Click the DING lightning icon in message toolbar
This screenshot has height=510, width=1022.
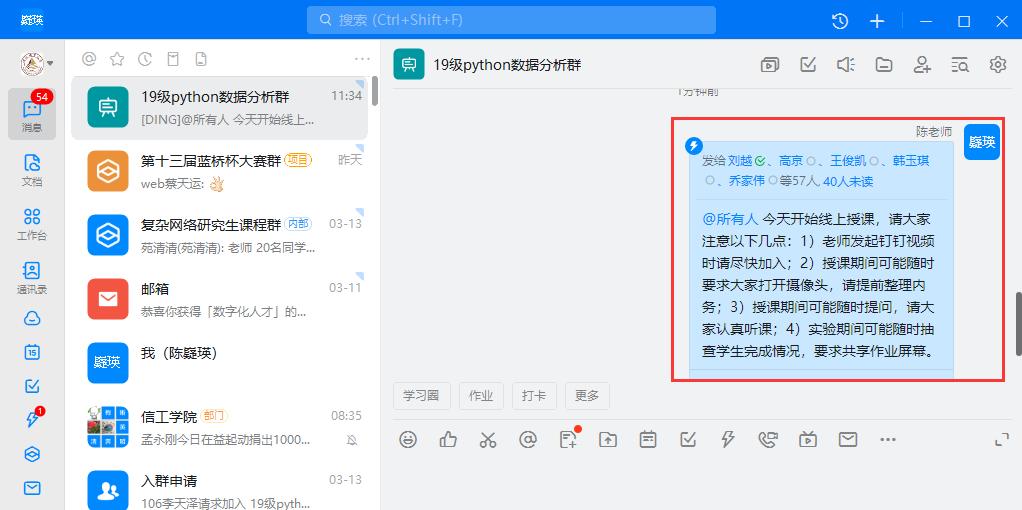coord(728,439)
